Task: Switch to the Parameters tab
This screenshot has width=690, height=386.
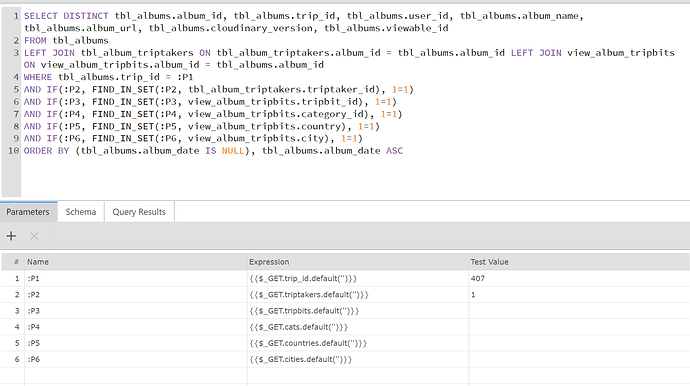Action: 28,212
